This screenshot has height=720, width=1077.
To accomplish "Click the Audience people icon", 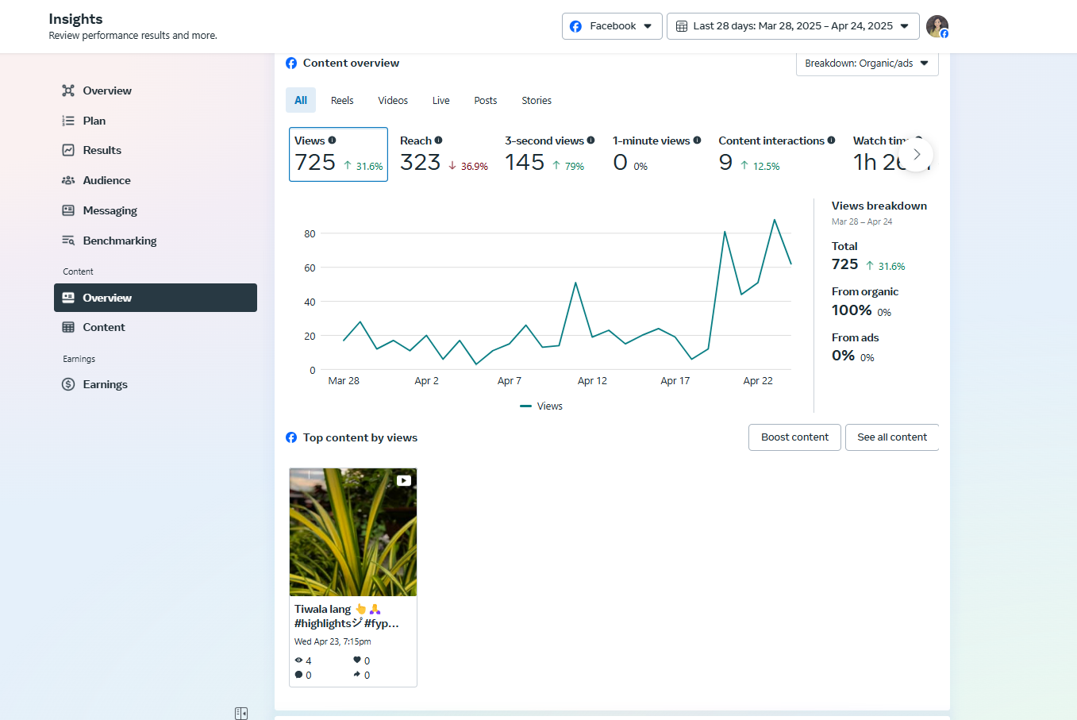I will point(68,181).
